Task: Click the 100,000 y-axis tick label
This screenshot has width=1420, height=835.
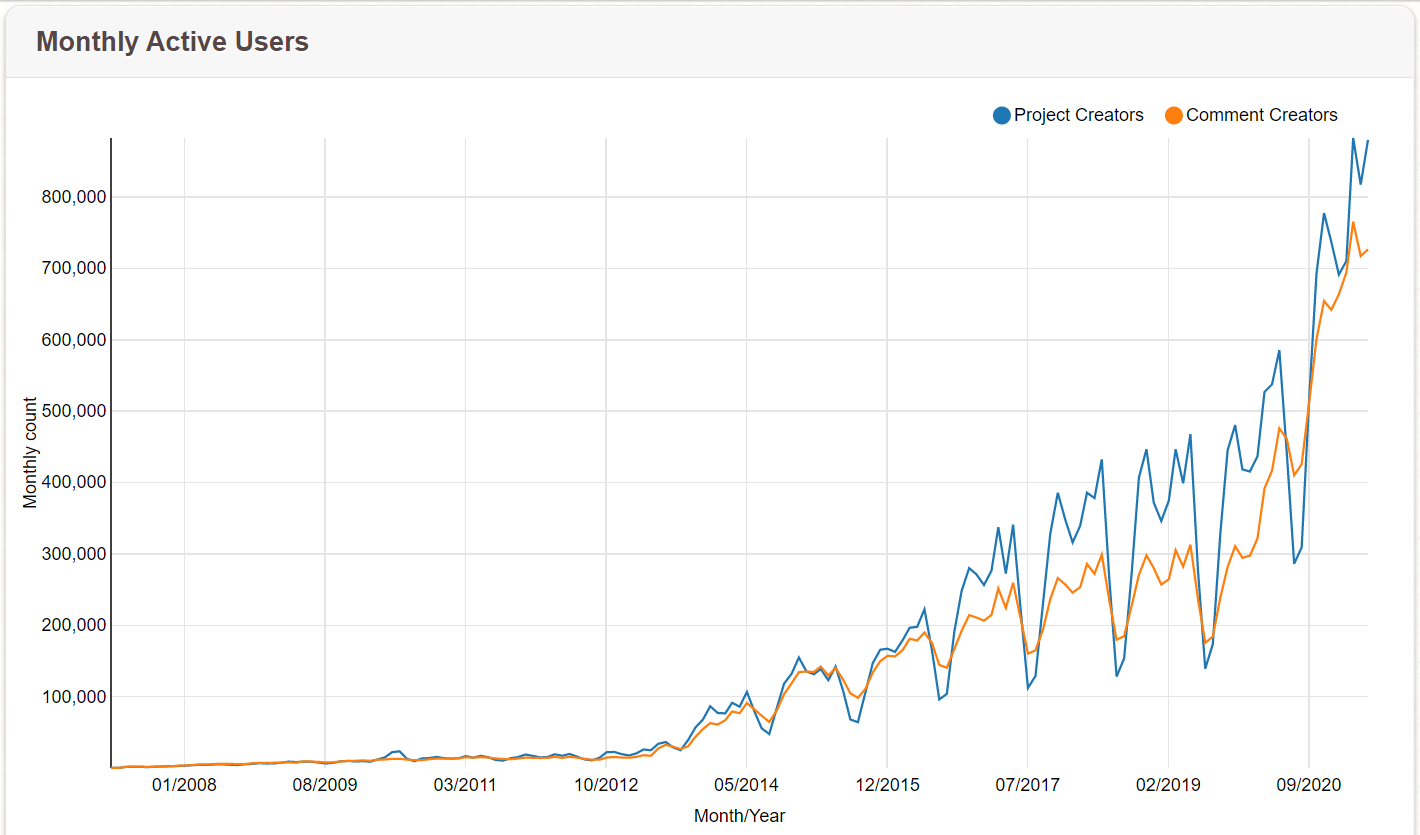Action: pyautogui.click(x=69, y=697)
